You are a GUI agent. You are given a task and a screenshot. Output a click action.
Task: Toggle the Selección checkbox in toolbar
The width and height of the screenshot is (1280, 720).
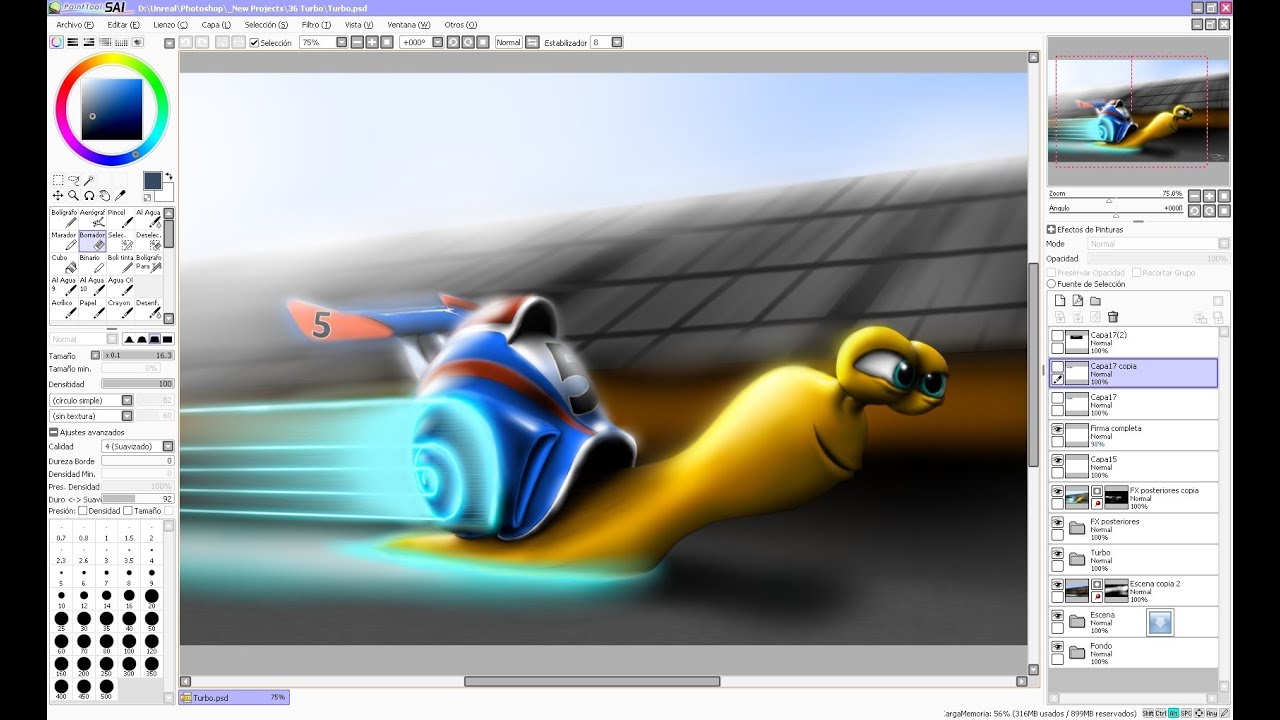[254, 42]
